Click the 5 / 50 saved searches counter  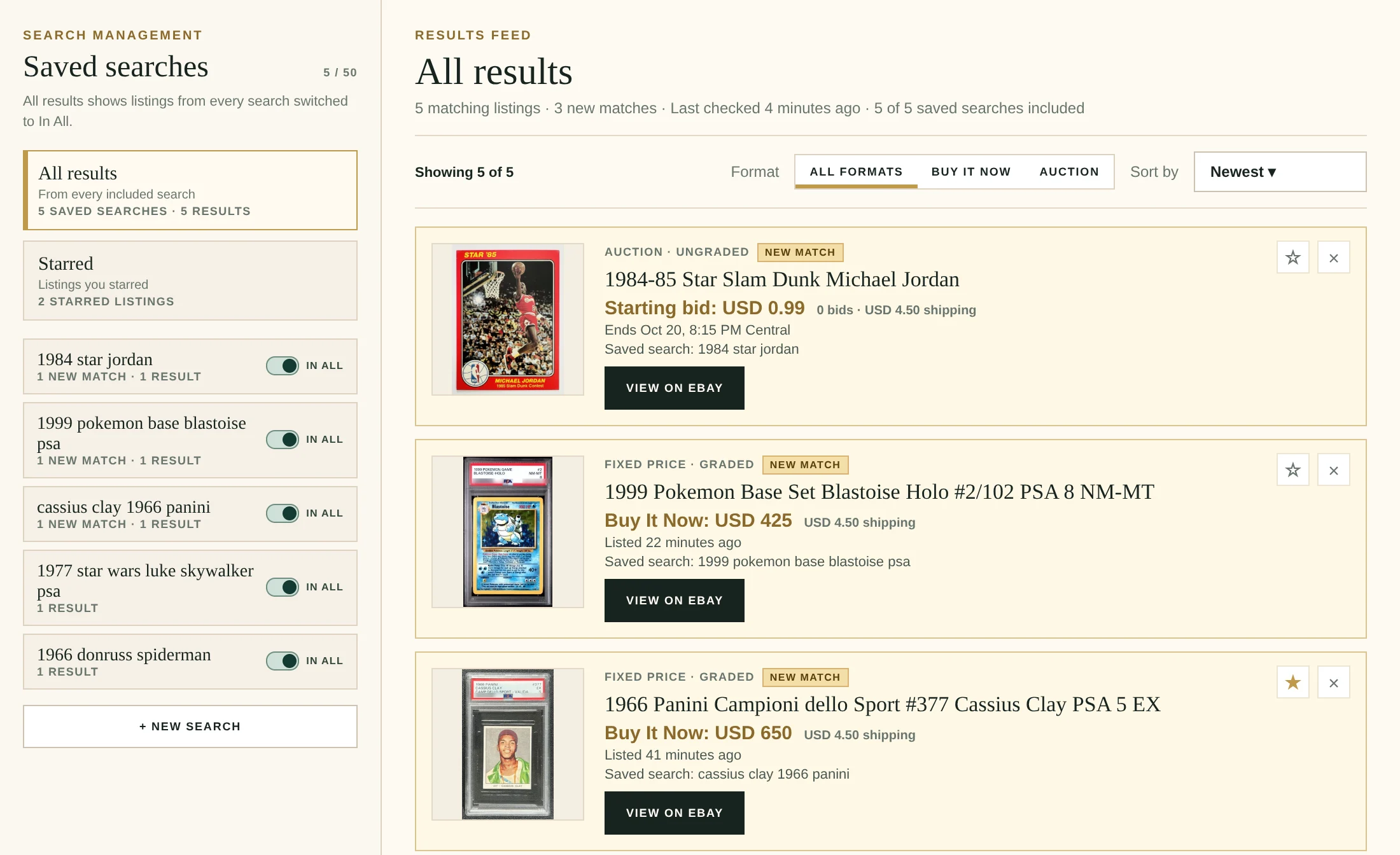click(x=340, y=73)
